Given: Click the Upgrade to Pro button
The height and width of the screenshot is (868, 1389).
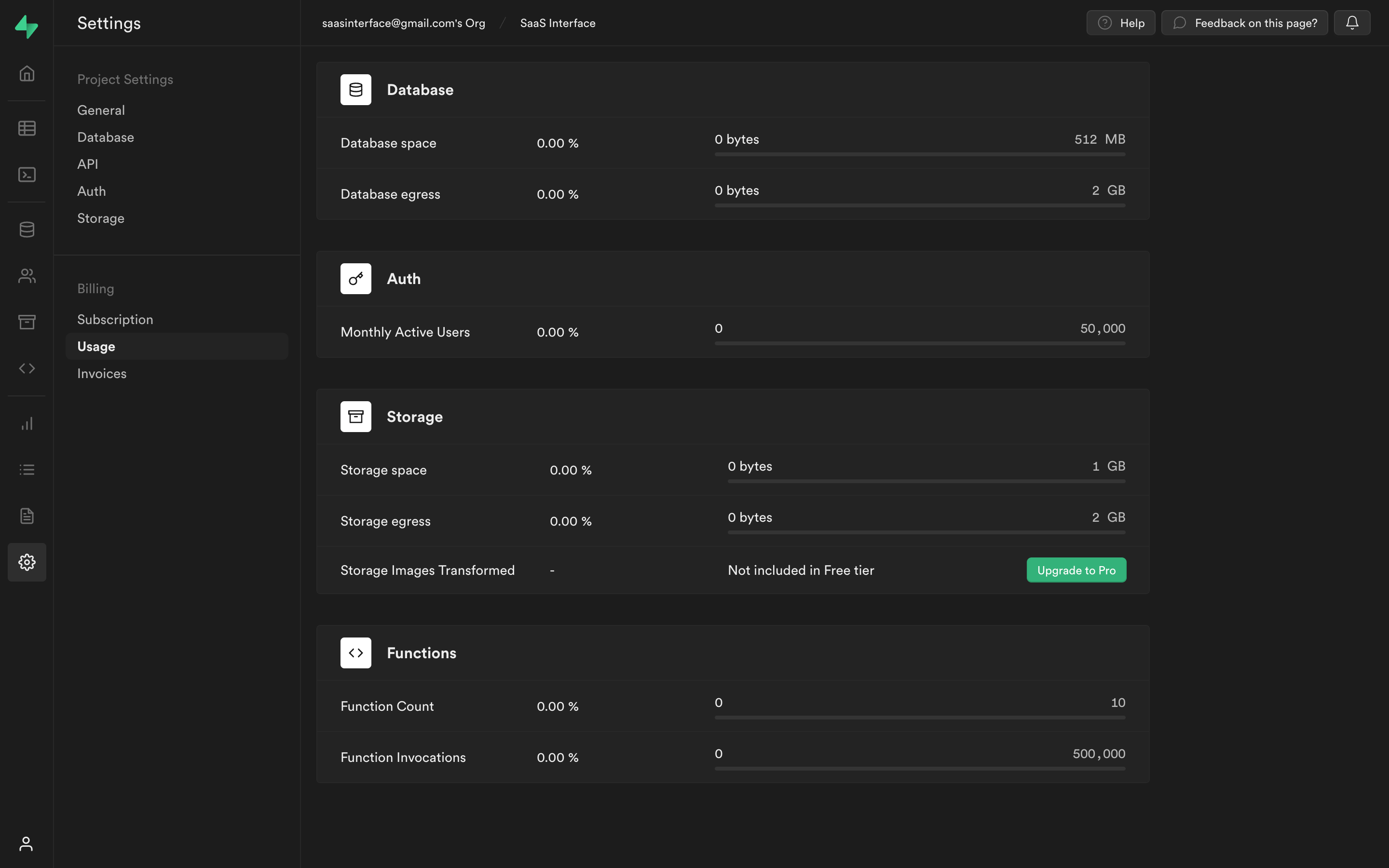Looking at the screenshot, I should point(1076,570).
